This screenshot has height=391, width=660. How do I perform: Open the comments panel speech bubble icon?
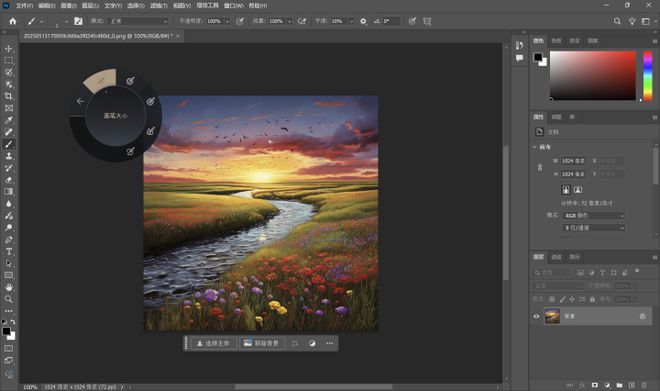click(x=520, y=58)
